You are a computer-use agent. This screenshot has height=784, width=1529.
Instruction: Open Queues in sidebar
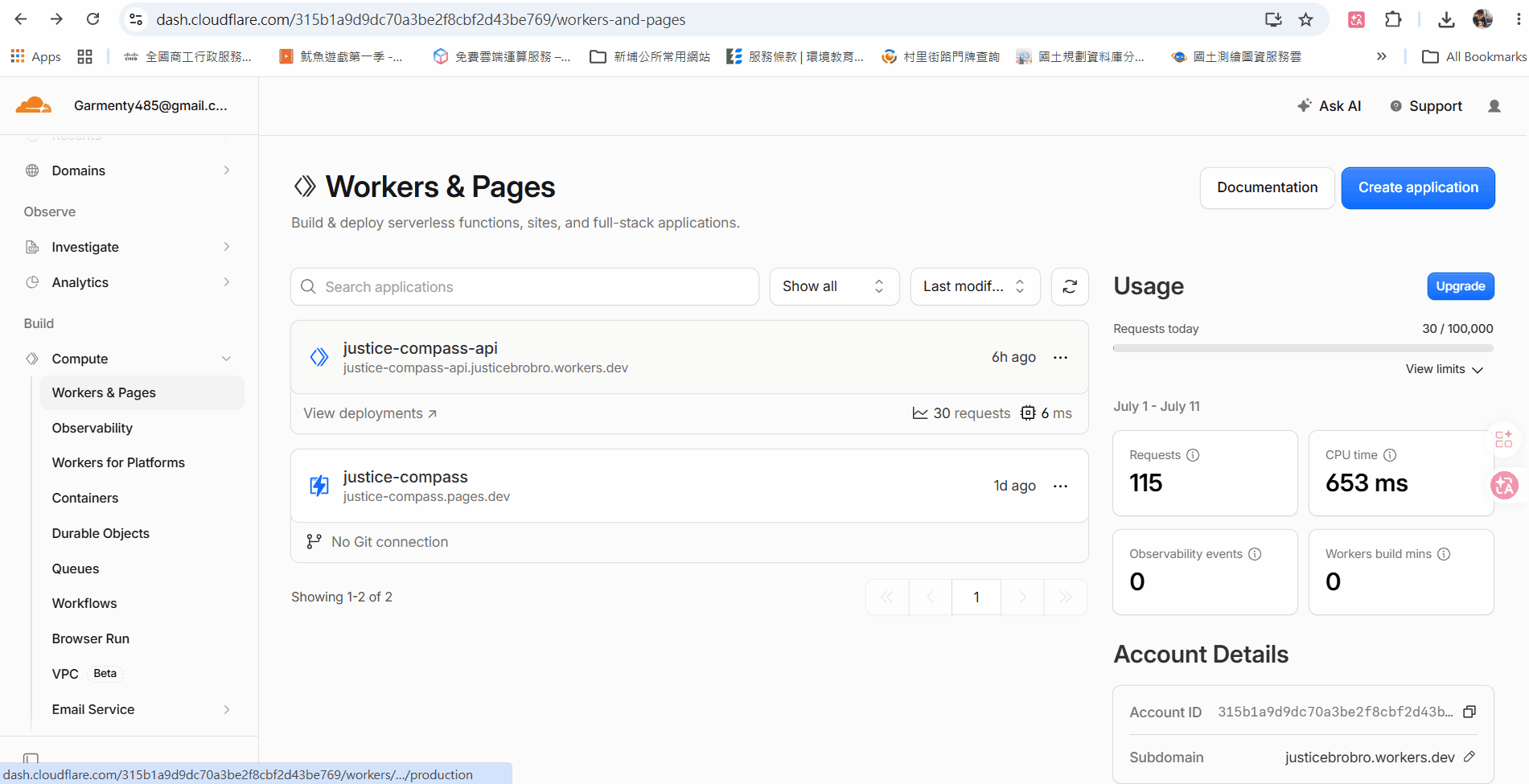click(x=76, y=569)
